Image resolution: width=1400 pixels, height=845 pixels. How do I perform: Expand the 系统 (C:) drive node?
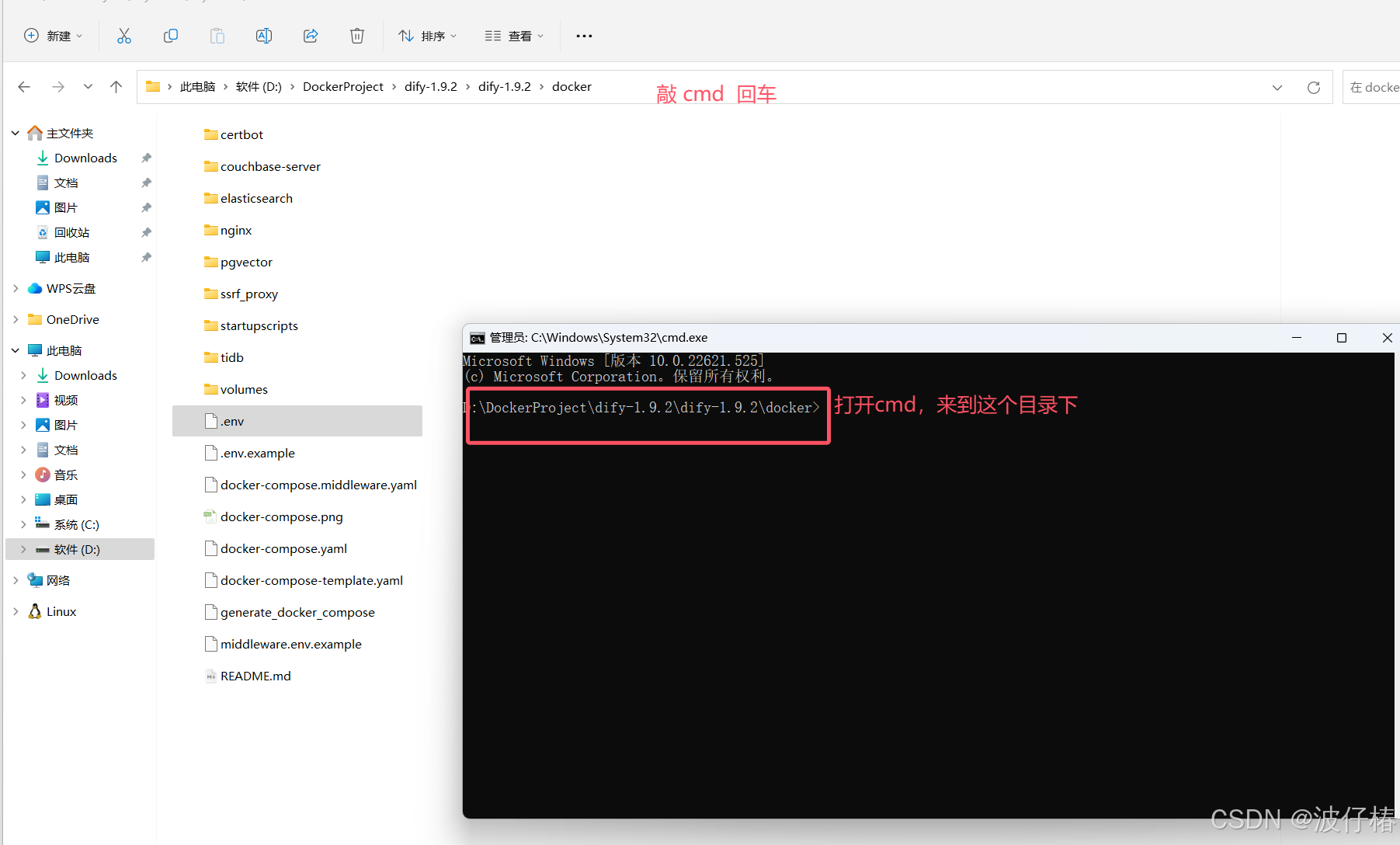(23, 524)
